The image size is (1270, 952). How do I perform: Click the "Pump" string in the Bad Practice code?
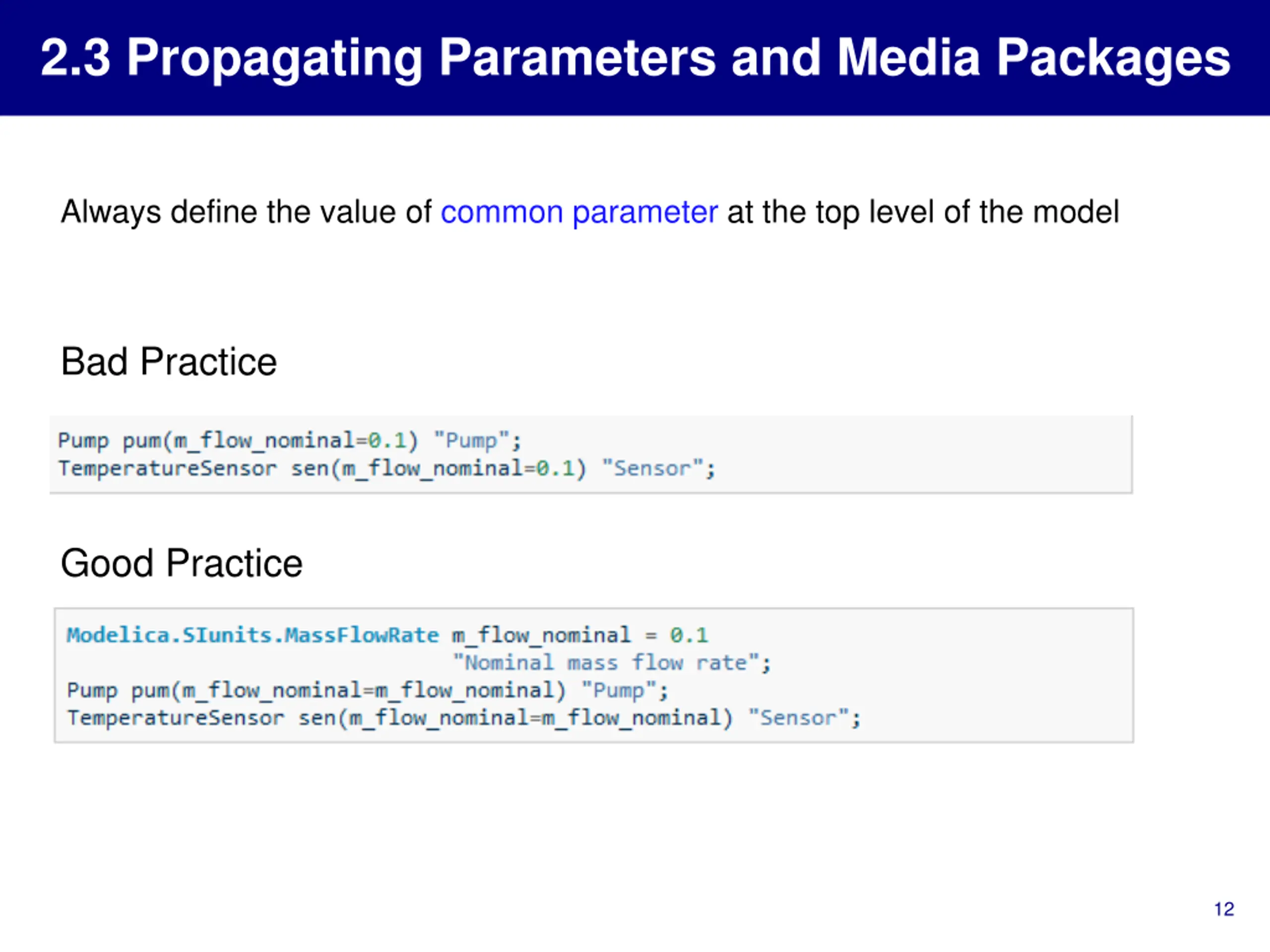[x=472, y=441]
